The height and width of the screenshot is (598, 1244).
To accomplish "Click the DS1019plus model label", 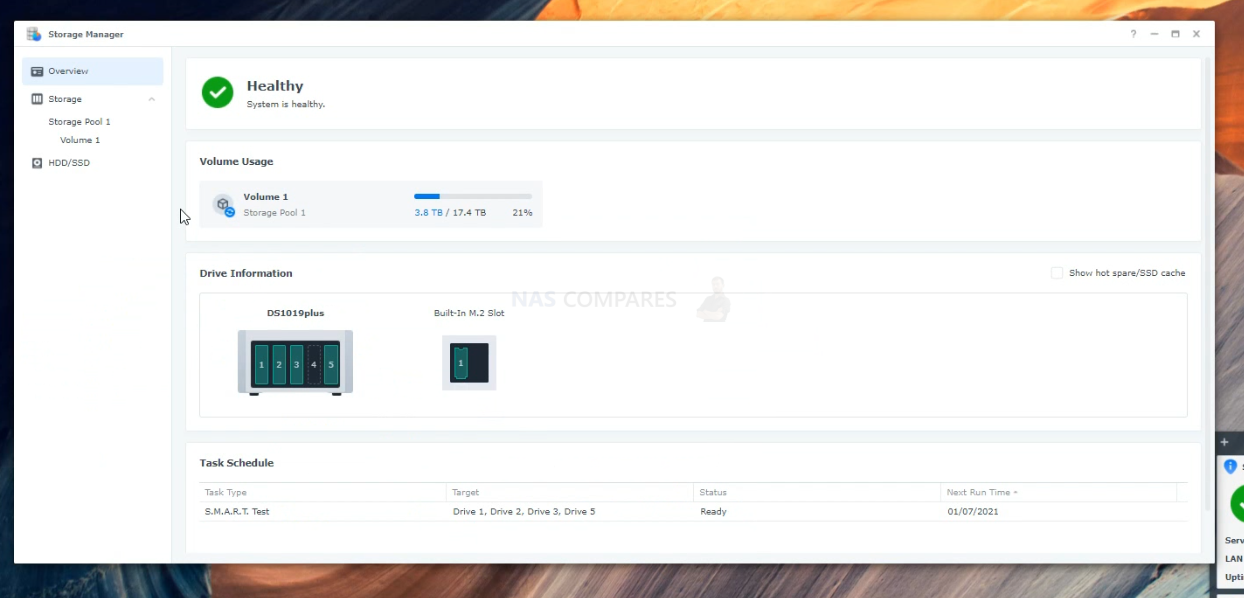I will pyautogui.click(x=296, y=313).
